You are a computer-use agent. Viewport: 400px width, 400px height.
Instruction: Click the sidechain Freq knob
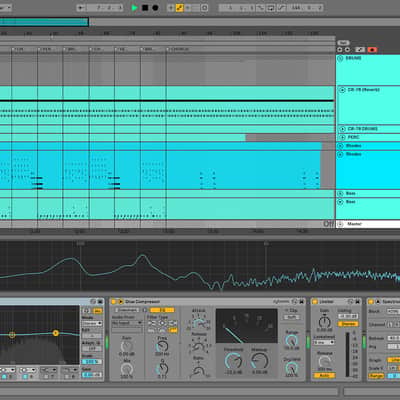162,347
